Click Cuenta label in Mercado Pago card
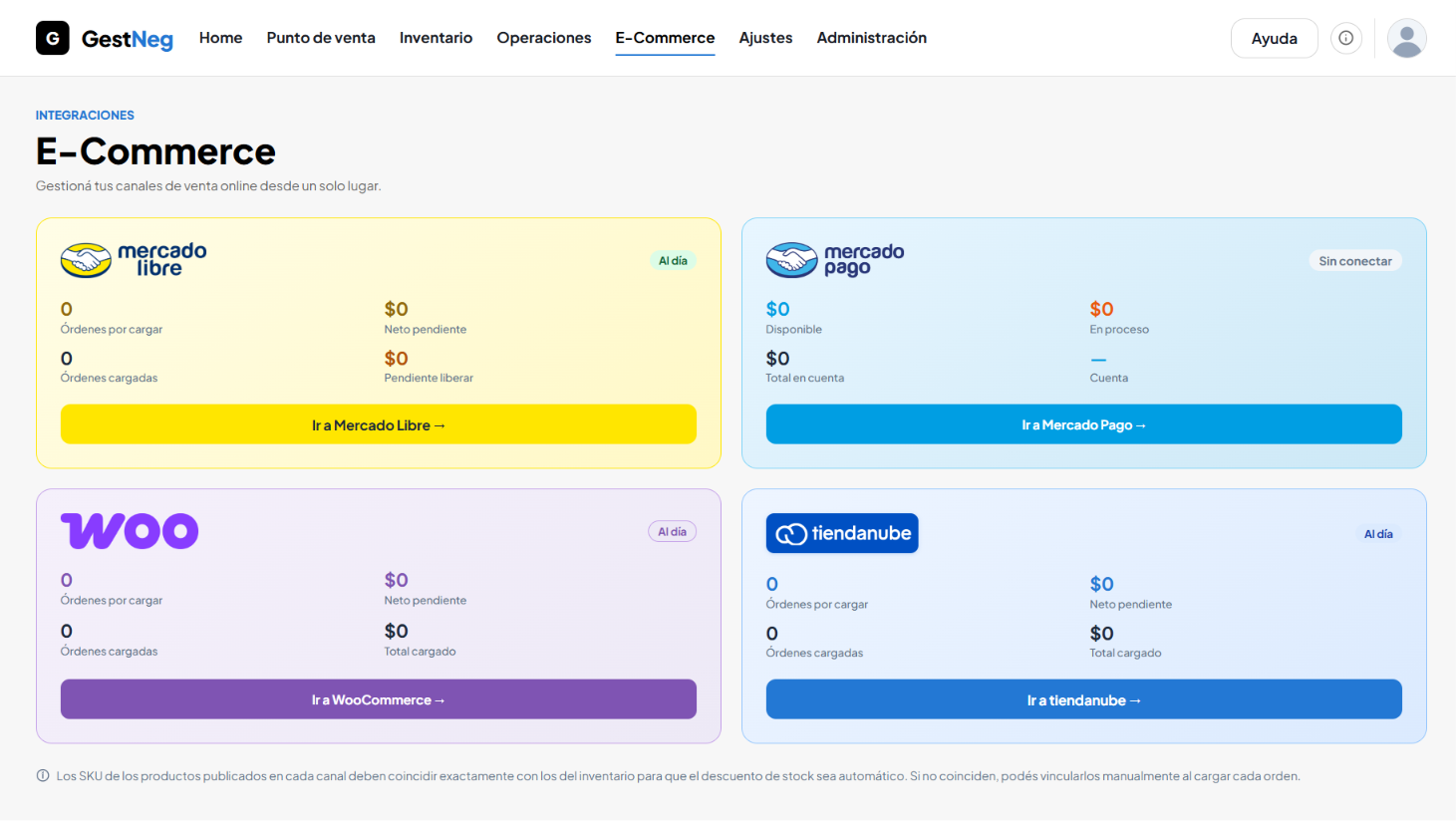This screenshot has height=821, width=1456. tap(1109, 379)
